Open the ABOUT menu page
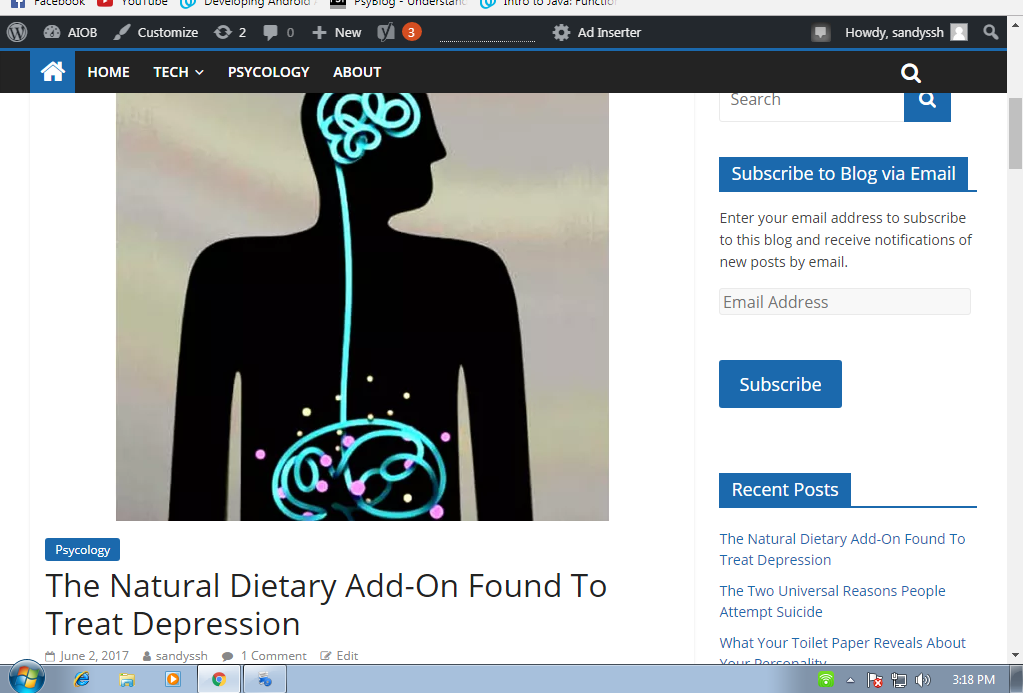This screenshot has width=1023, height=693. pyautogui.click(x=357, y=72)
